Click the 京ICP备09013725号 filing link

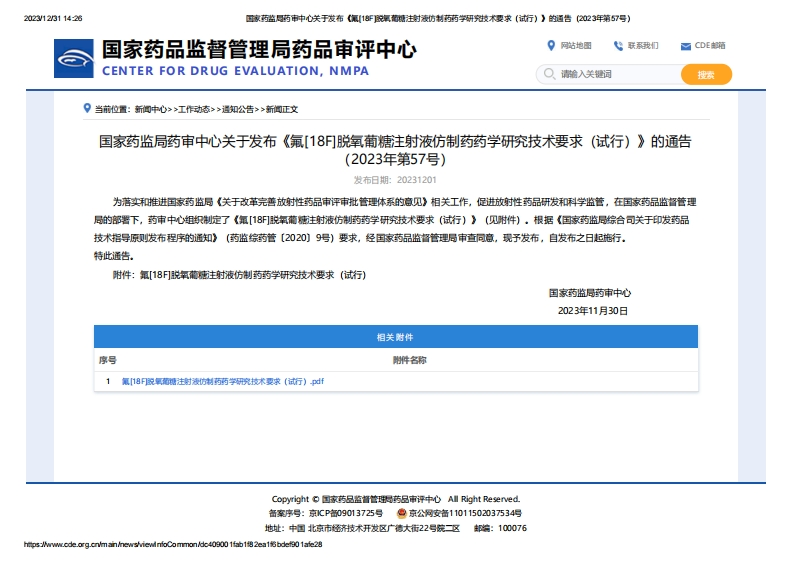point(346,513)
